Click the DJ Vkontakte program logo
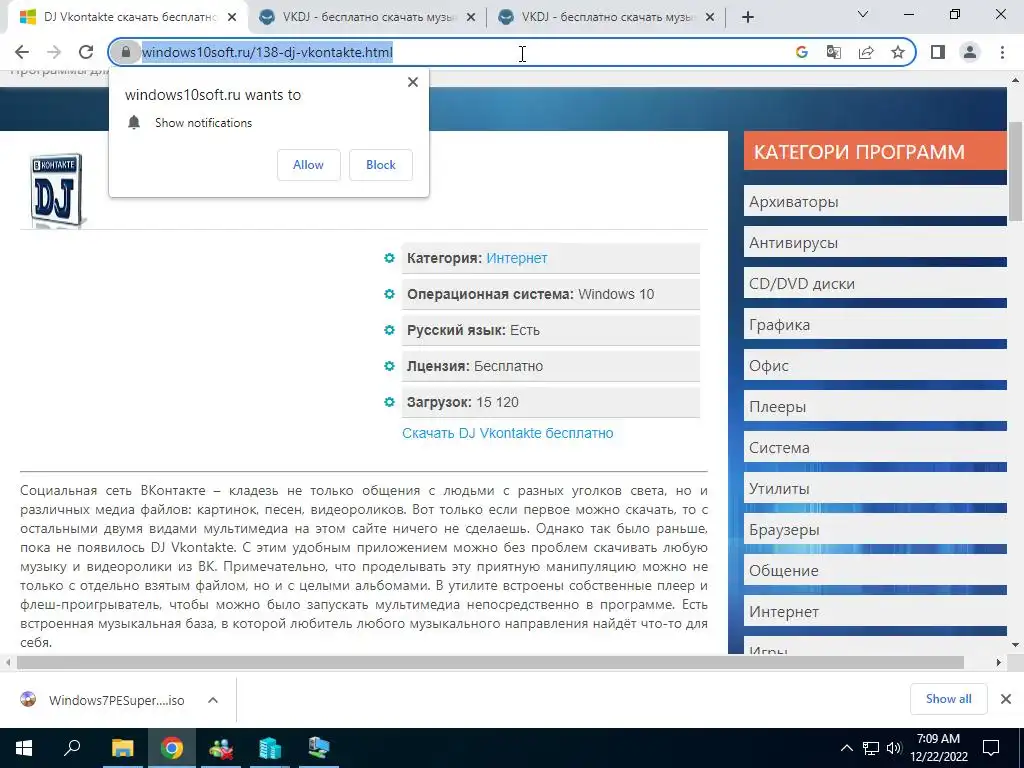This screenshot has width=1024, height=768. point(56,190)
